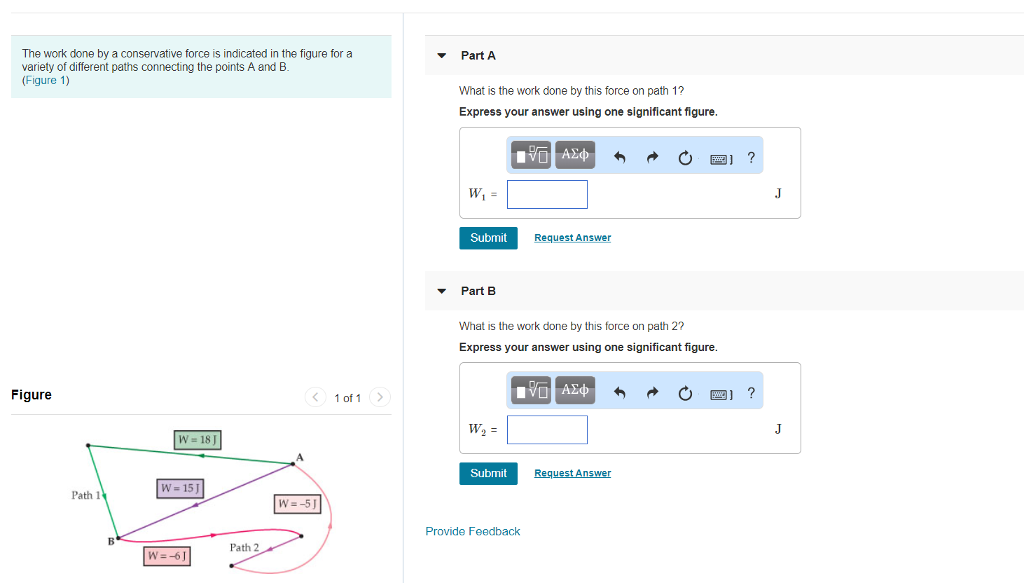Image resolution: width=1024 pixels, height=583 pixels.
Task: Collapse the Part A section
Action: 441,55
